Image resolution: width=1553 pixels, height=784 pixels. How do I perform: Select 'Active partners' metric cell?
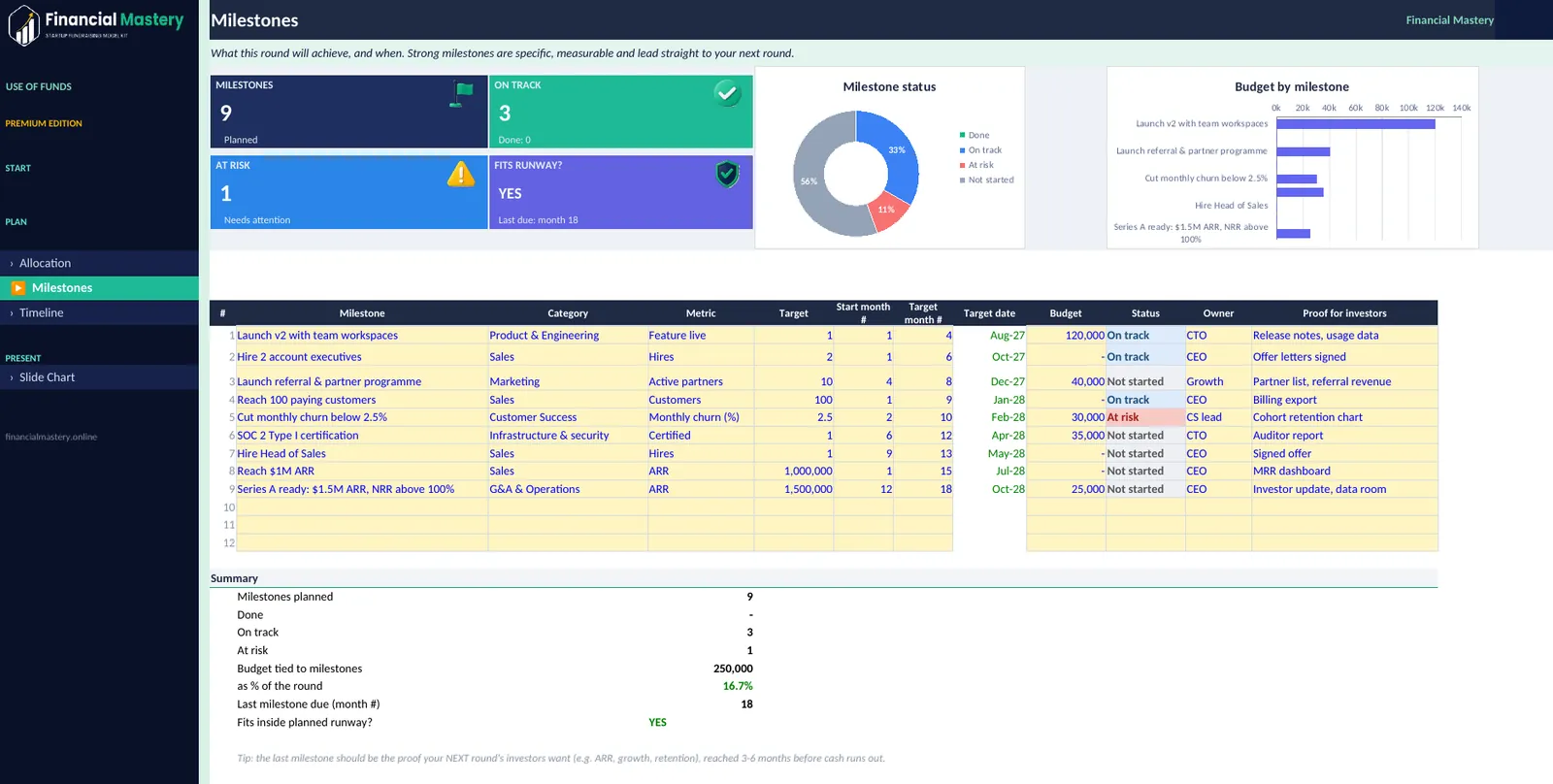(701, 382)
